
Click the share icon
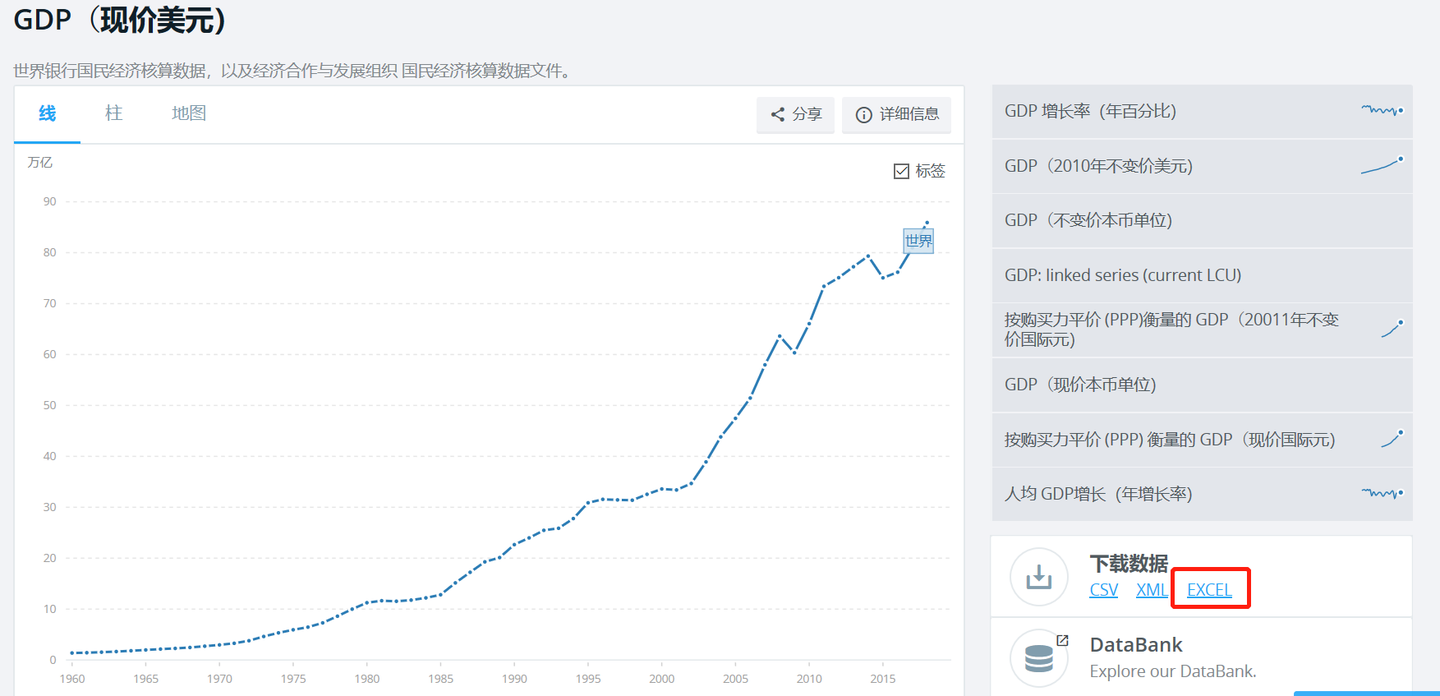pos(777,114)
